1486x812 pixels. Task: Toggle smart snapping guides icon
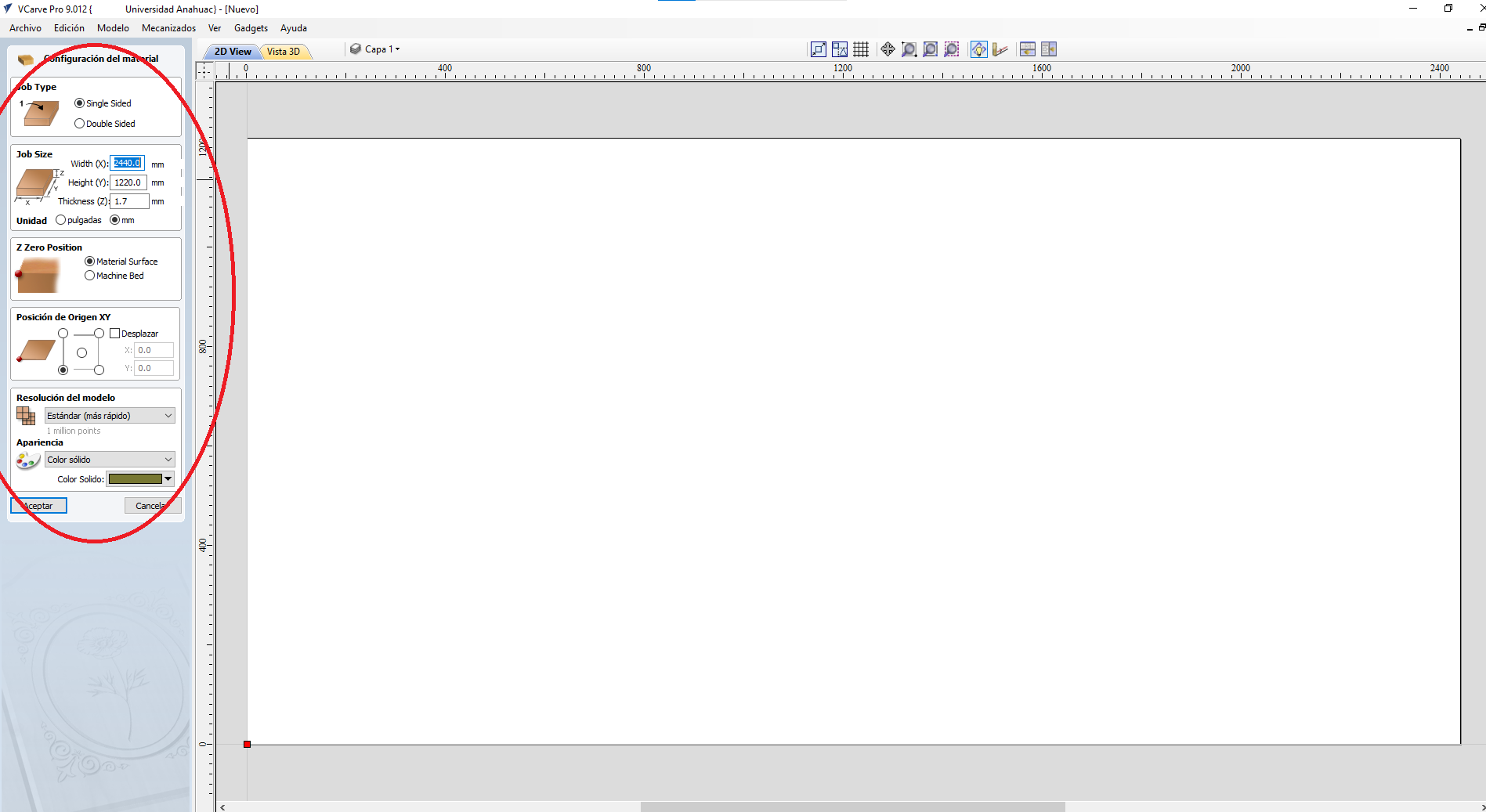pos(840,49)
